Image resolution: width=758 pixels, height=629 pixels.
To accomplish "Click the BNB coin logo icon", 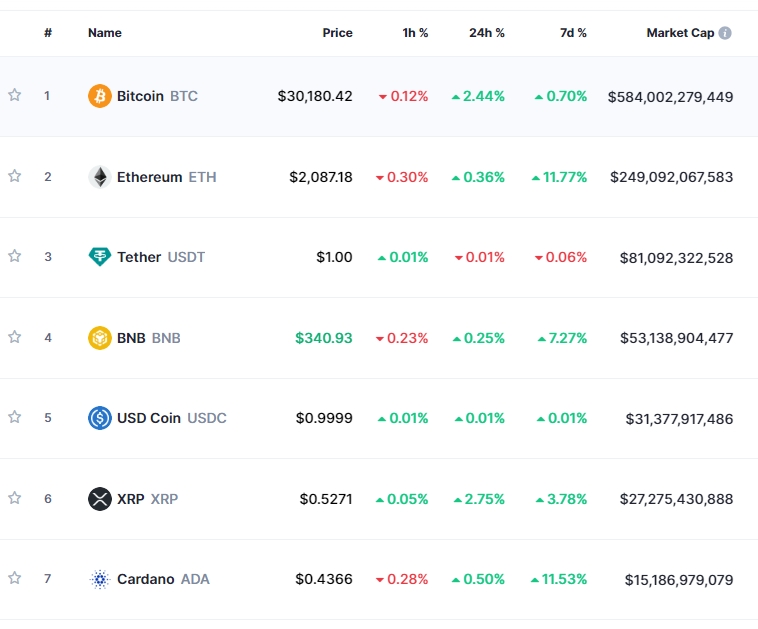I will [x=100, y=338].
